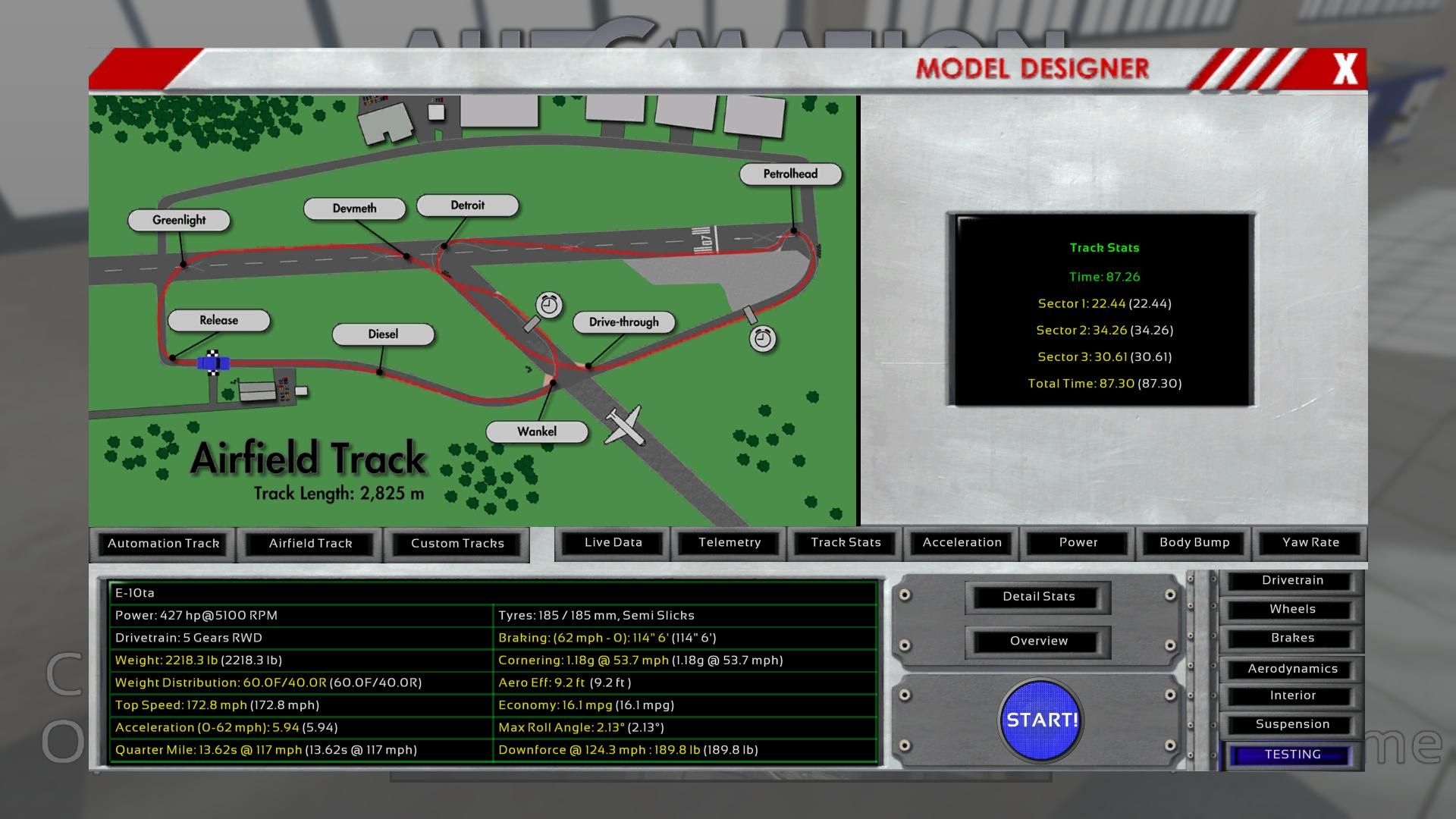The width and height of the screenshot is (1456, 819).
Task: Click the second sector stopwatch icon
Action: click(x=762, y=338)
